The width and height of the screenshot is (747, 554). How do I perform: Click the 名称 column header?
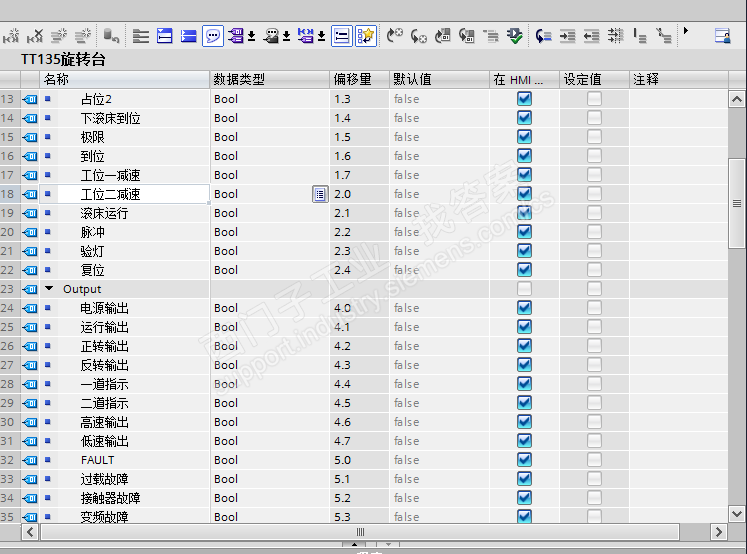[124, 79]
